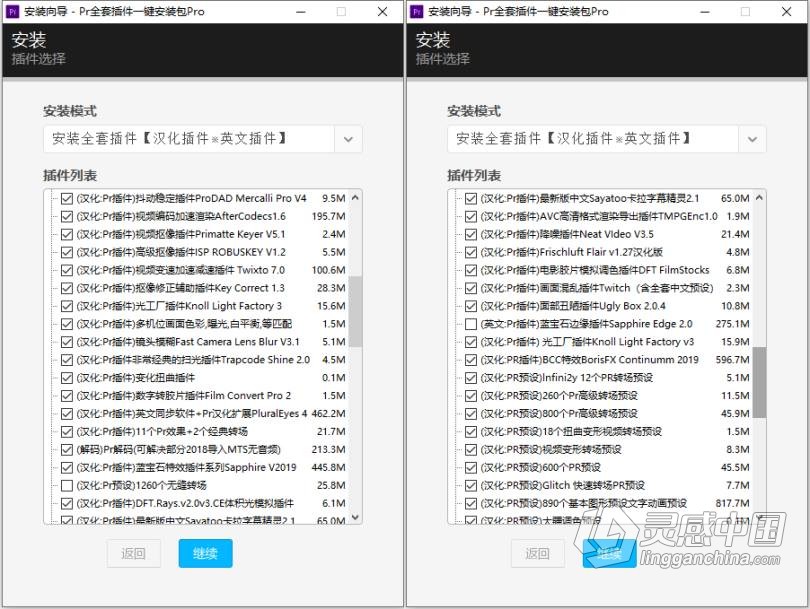Click the left window plugin list scroll-up arrow
Viewport: 810px width, 609px height.
[x=355, y=198]
